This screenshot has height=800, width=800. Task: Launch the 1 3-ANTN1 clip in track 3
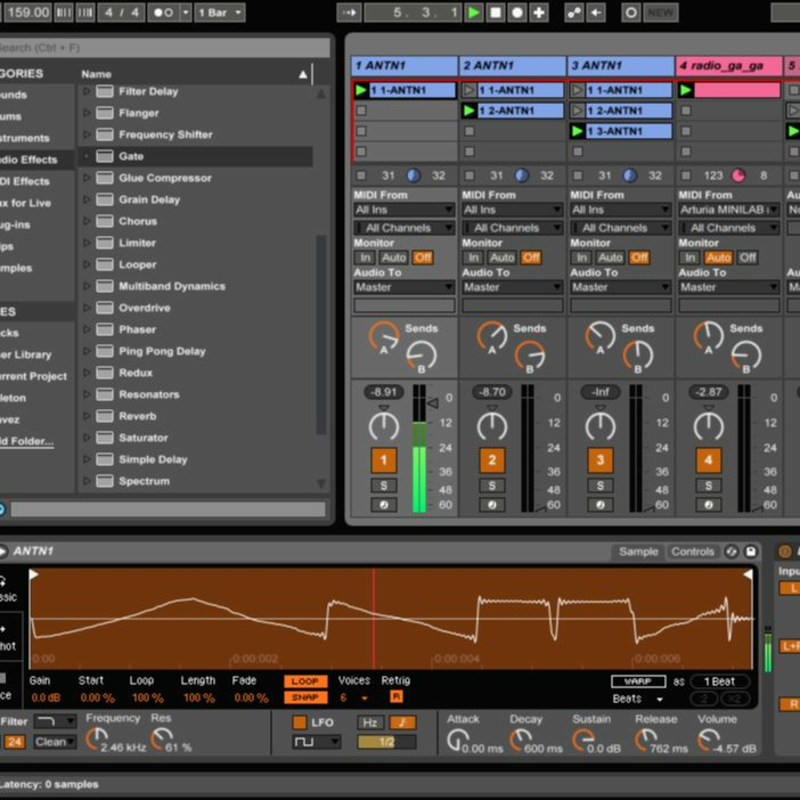click(x=577, y=131)
